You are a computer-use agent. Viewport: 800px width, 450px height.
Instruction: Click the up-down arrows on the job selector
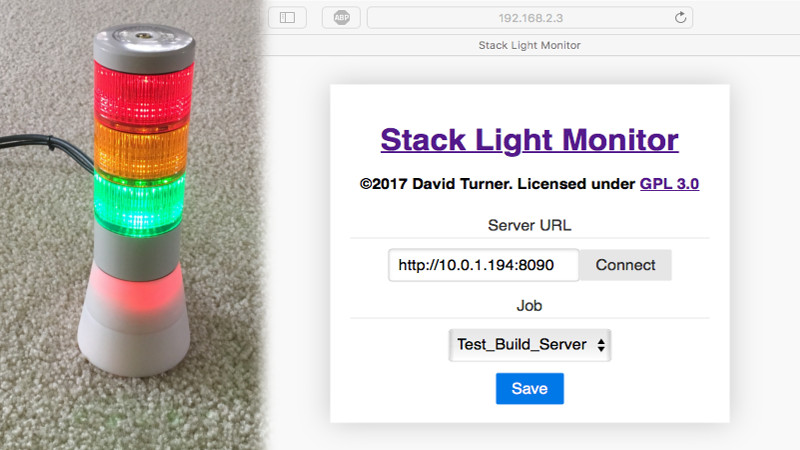pos(600,344)
